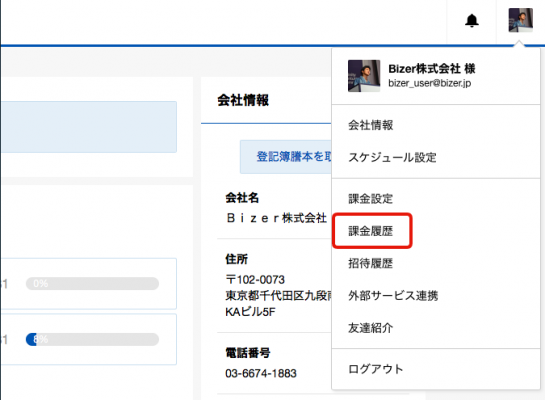The image size is (545, 400).
Task: Open the notification bell icon
Action: (x=472, y=21)
